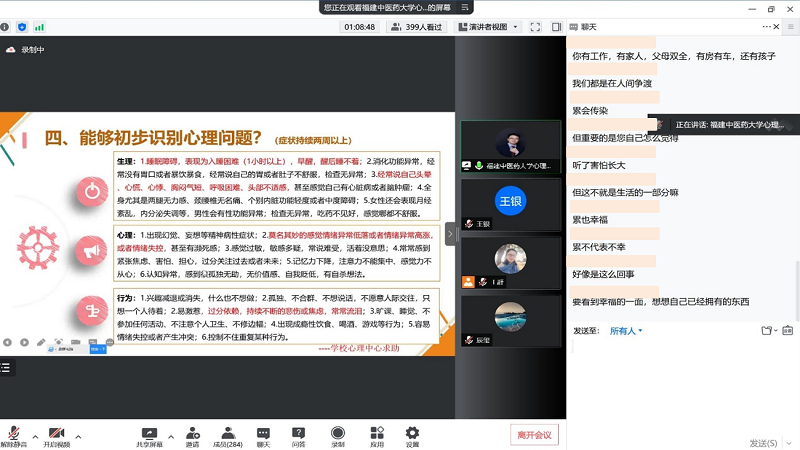The height and width of the screenshot is (450, 800).
Task: Select the 王银 participant tile
Action: [x=510, y=205]
